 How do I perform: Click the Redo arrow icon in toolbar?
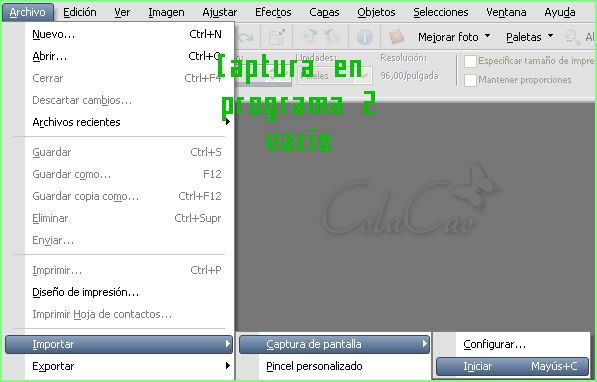pos(246,37)
